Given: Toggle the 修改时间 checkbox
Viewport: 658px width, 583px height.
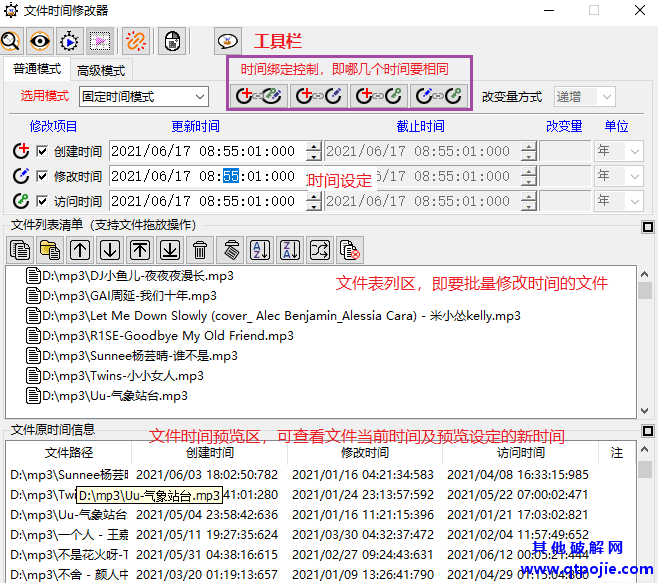Looking at the screenshot, I should pyautogui.click(x=42, y=176).
